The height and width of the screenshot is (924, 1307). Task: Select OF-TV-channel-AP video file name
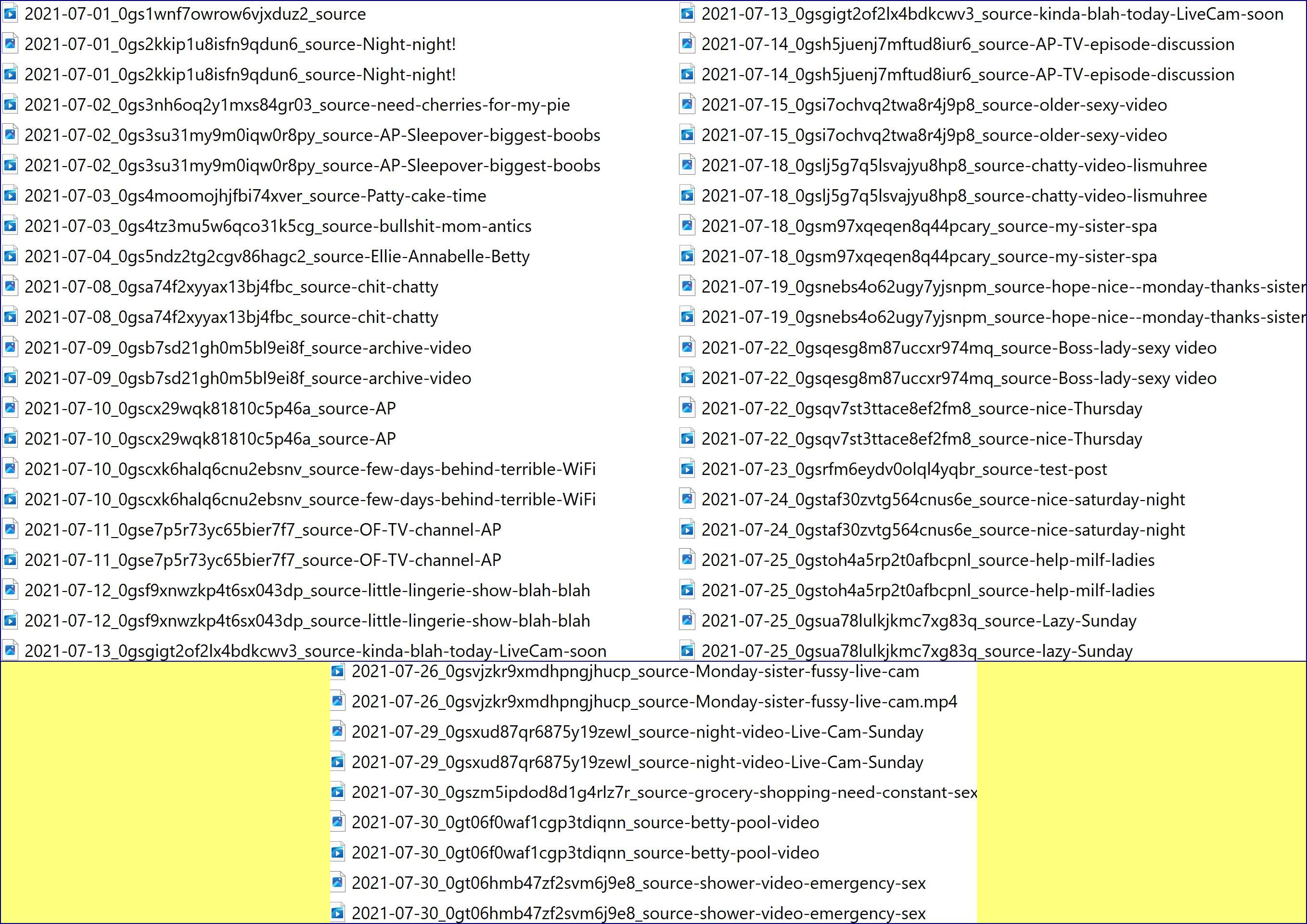coord(262,560)
